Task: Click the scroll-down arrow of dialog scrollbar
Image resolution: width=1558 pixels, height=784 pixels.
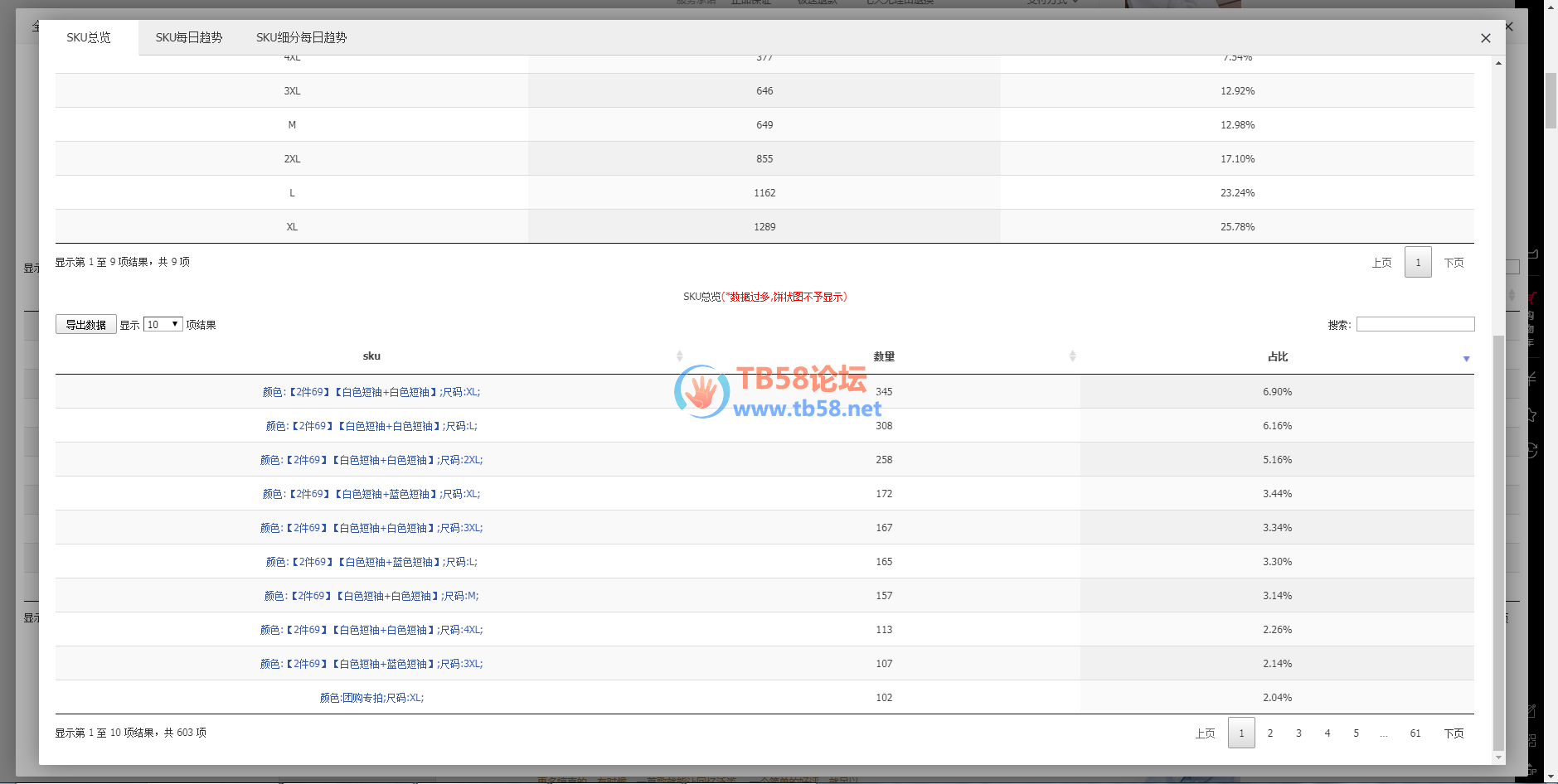Action: (1497, 757)
